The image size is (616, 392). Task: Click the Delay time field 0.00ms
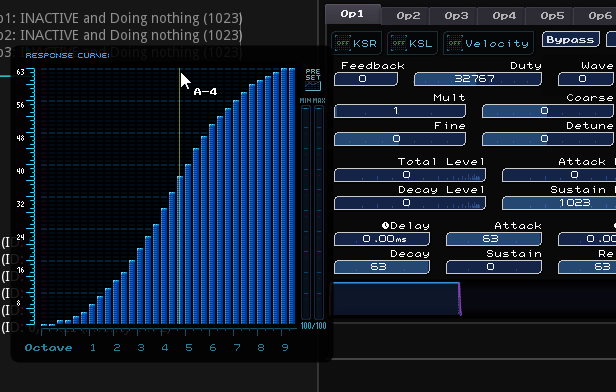tap(382, 239)
